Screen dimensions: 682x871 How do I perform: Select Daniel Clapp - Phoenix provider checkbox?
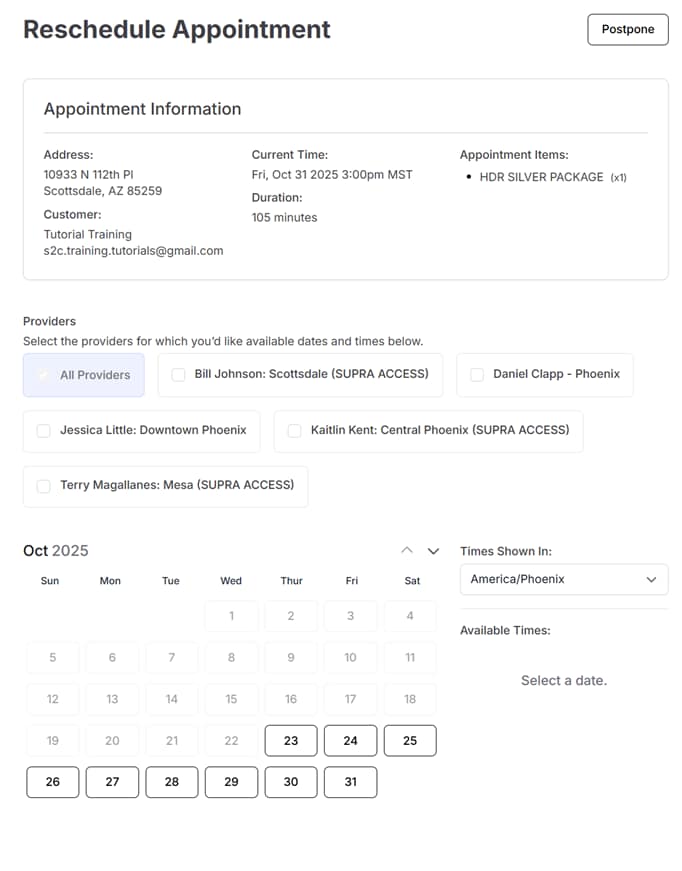(x=477, y=375)
